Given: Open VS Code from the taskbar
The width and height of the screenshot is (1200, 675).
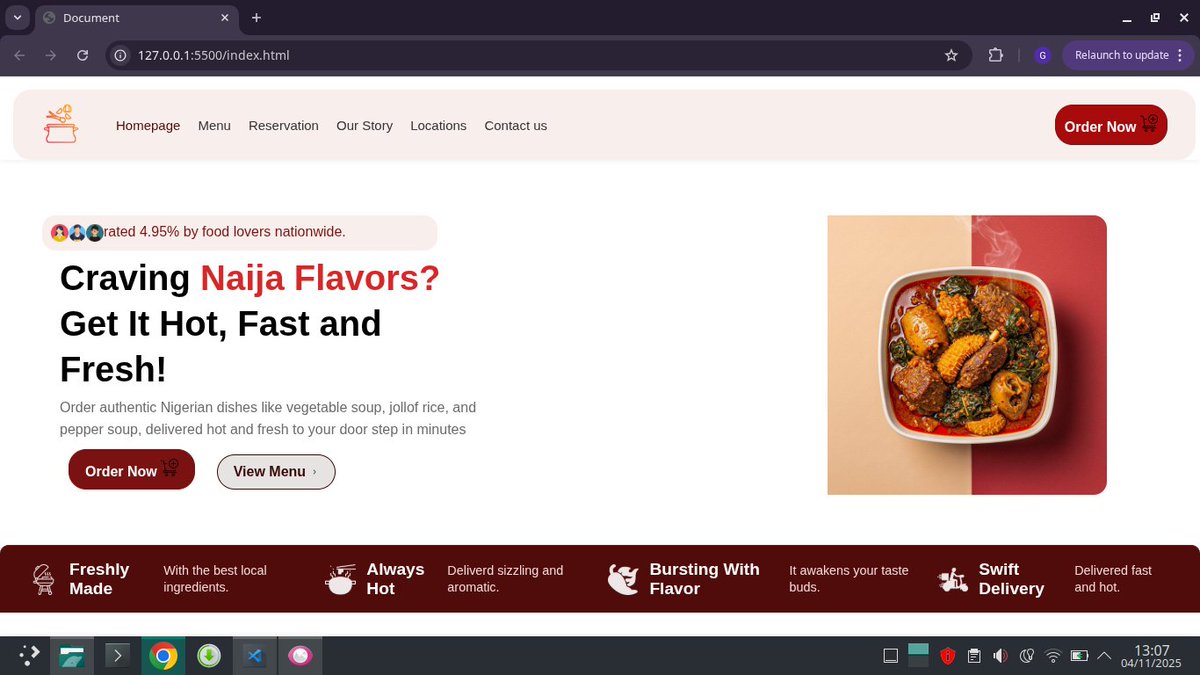Looking at the screenshot, I should click(254, 655).
